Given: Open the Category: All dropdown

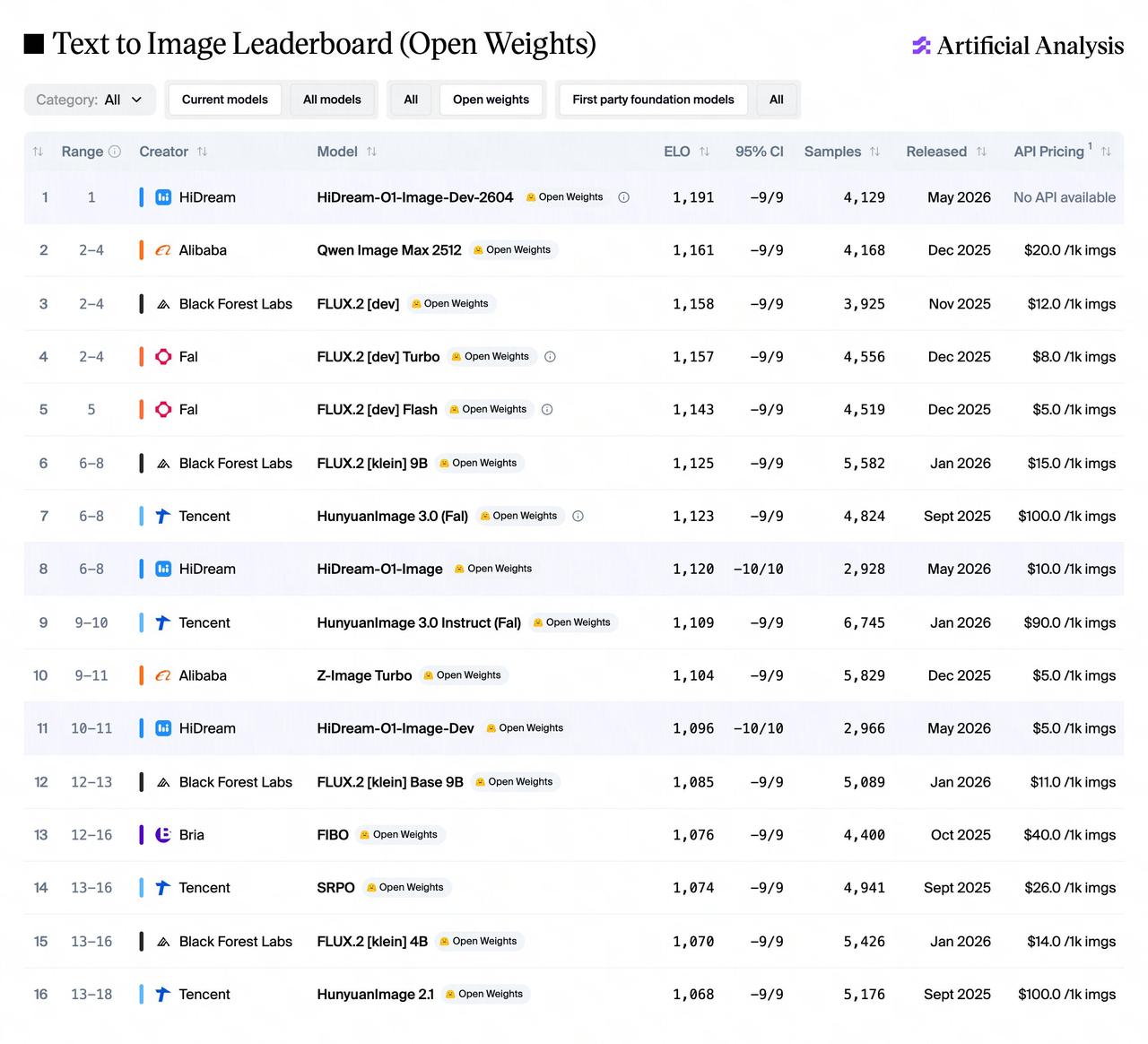Looking at the screenshot, I should [90, 100].
